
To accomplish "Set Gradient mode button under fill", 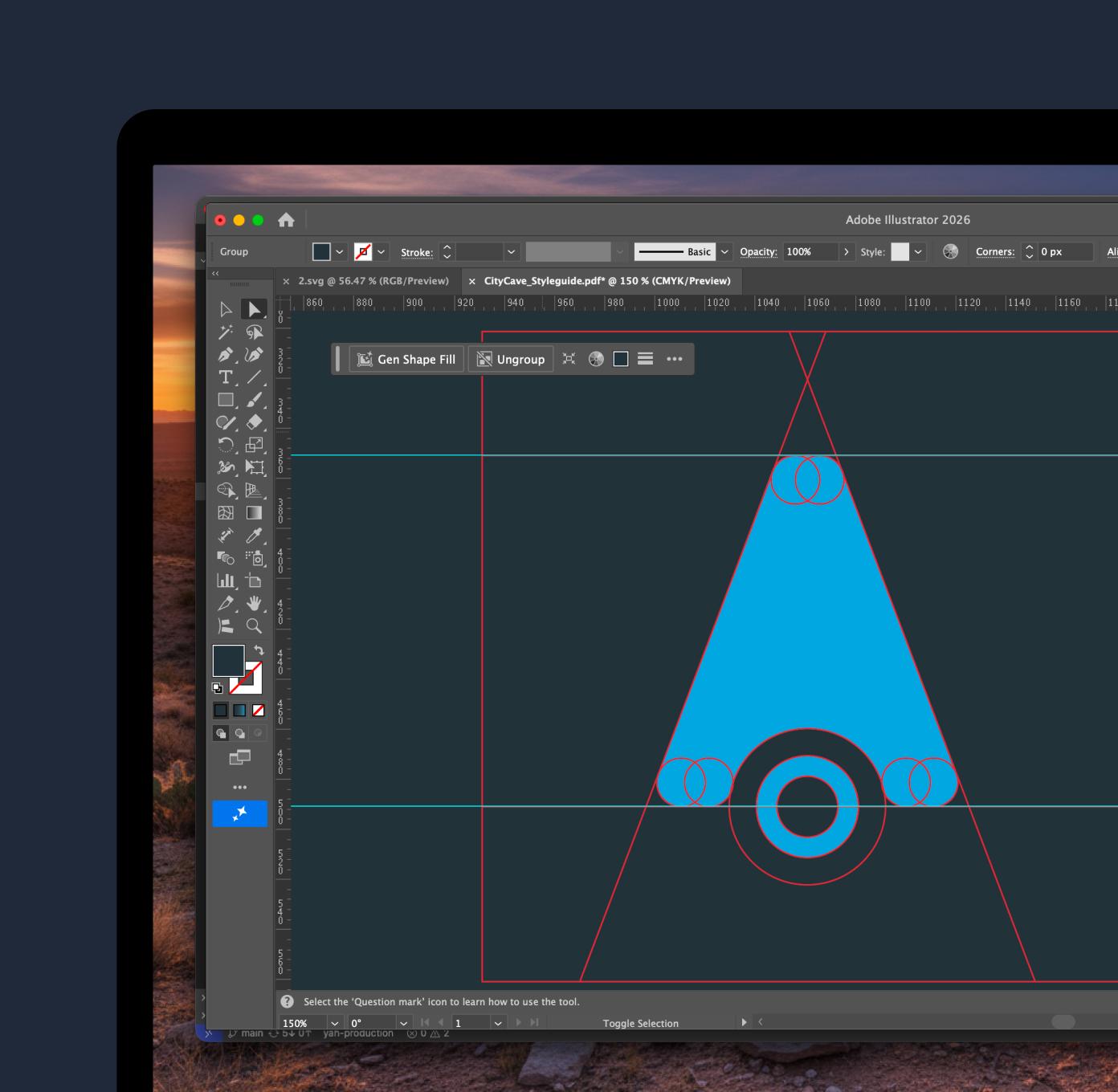I will 239,711.
